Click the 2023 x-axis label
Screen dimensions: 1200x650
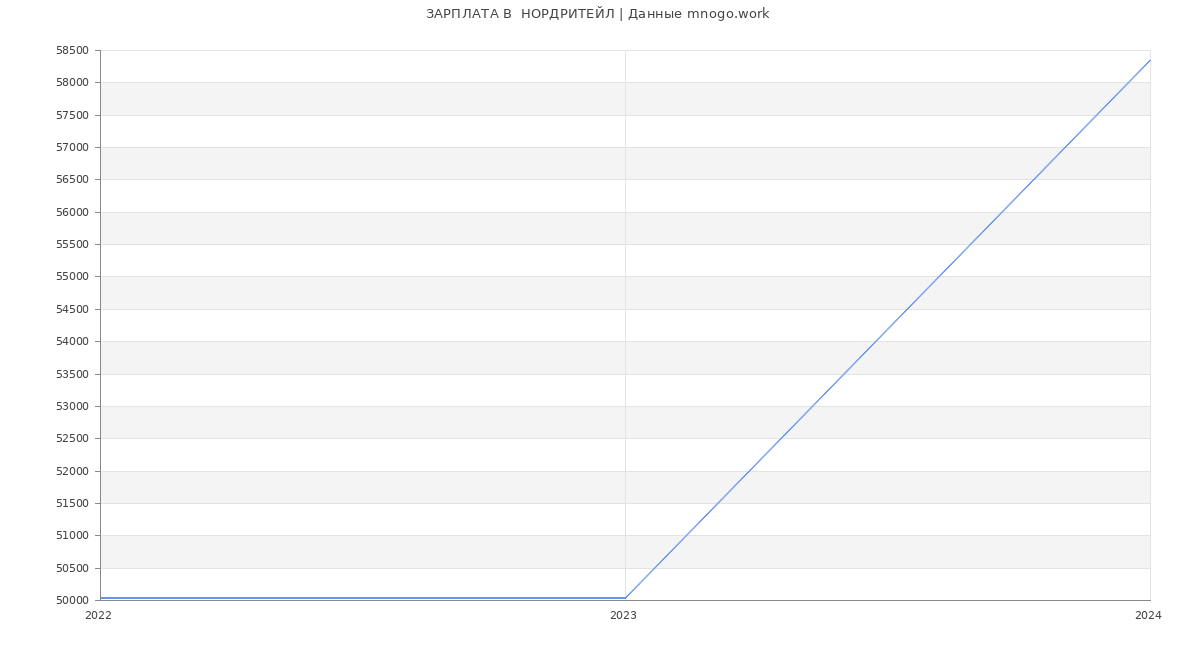pyautogui.click(x=623, y=616)
